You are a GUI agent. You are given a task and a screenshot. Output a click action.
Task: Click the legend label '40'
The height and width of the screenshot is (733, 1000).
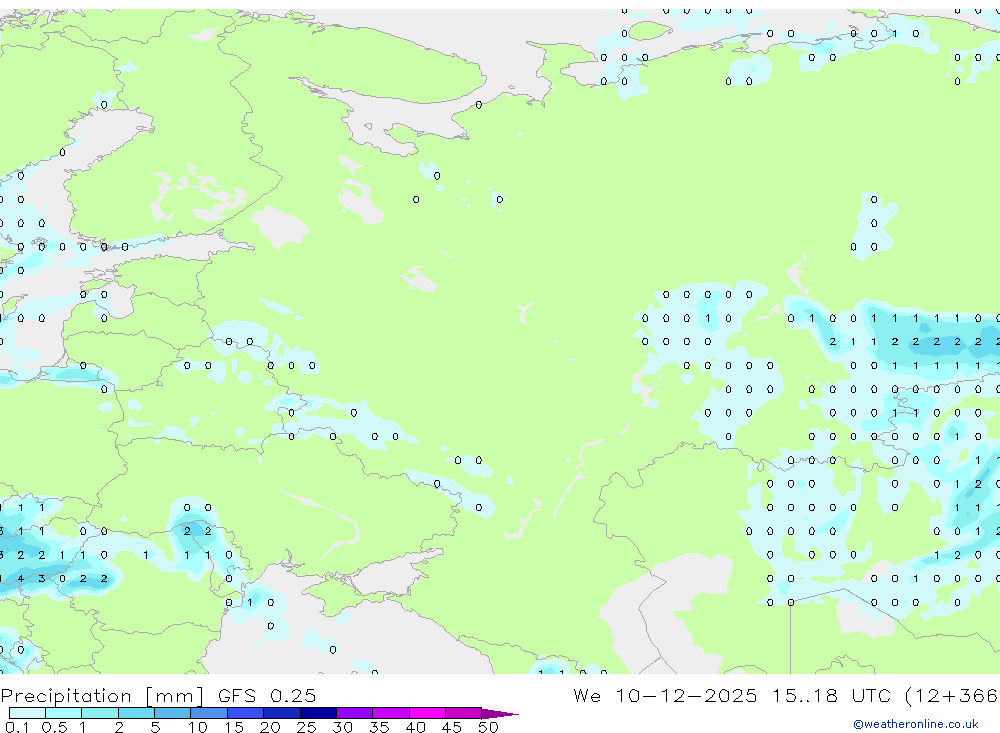click(x=415, y=727)
